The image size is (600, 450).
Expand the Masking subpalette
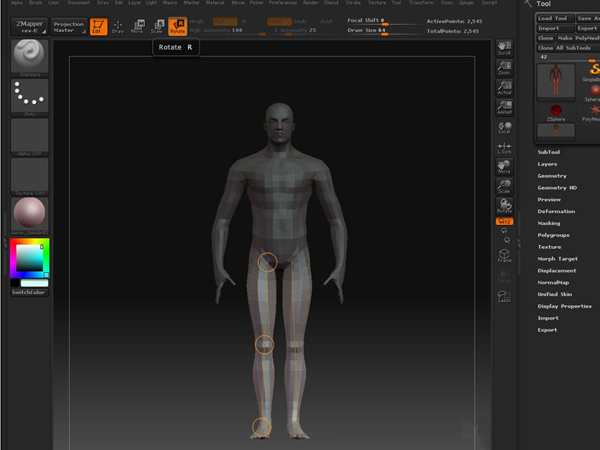[549, 223]
